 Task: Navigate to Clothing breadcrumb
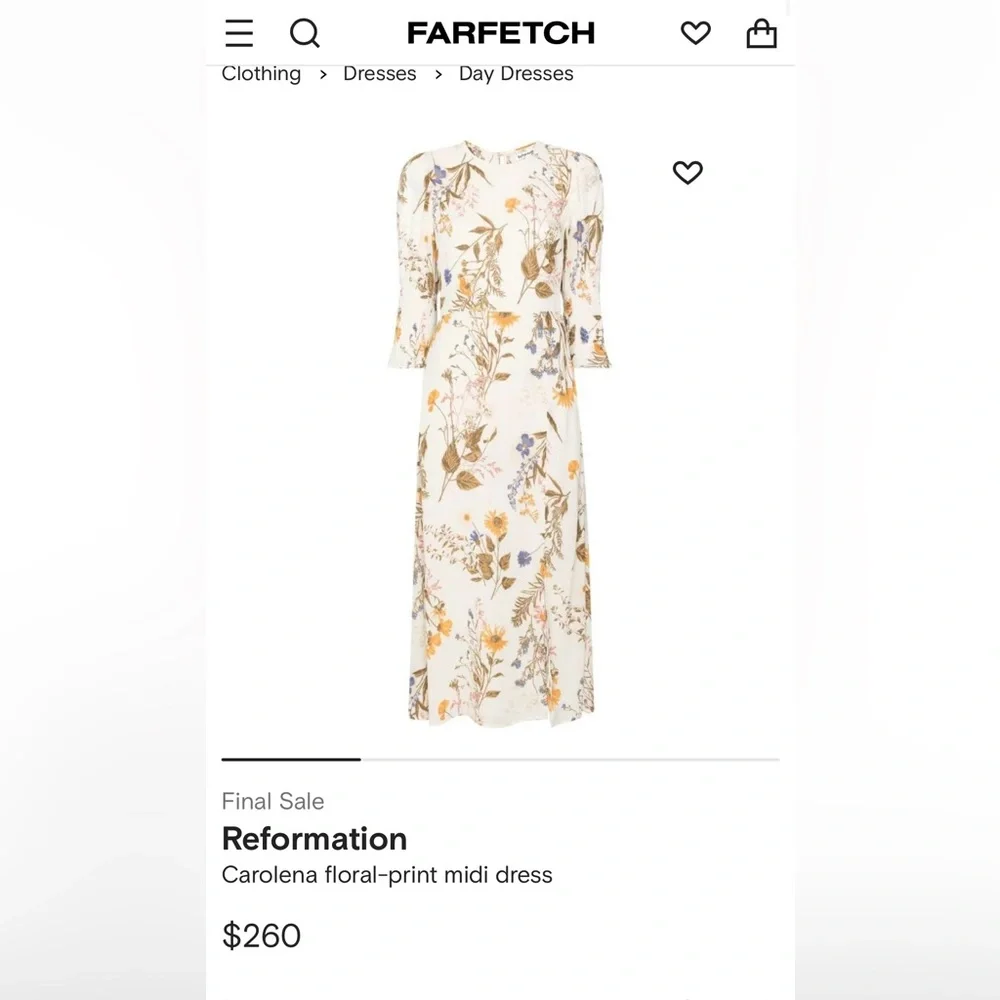(261, 74)
